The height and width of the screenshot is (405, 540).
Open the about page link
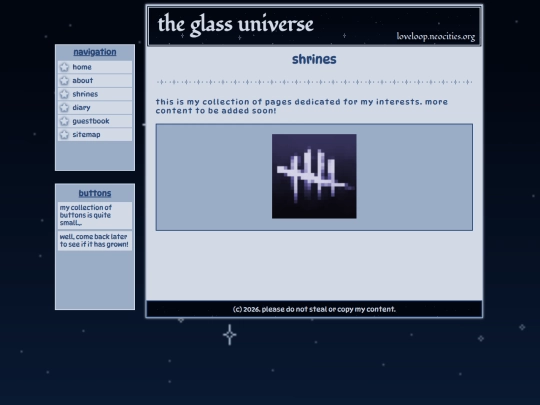pyautogui.click(x=83, y=81)
